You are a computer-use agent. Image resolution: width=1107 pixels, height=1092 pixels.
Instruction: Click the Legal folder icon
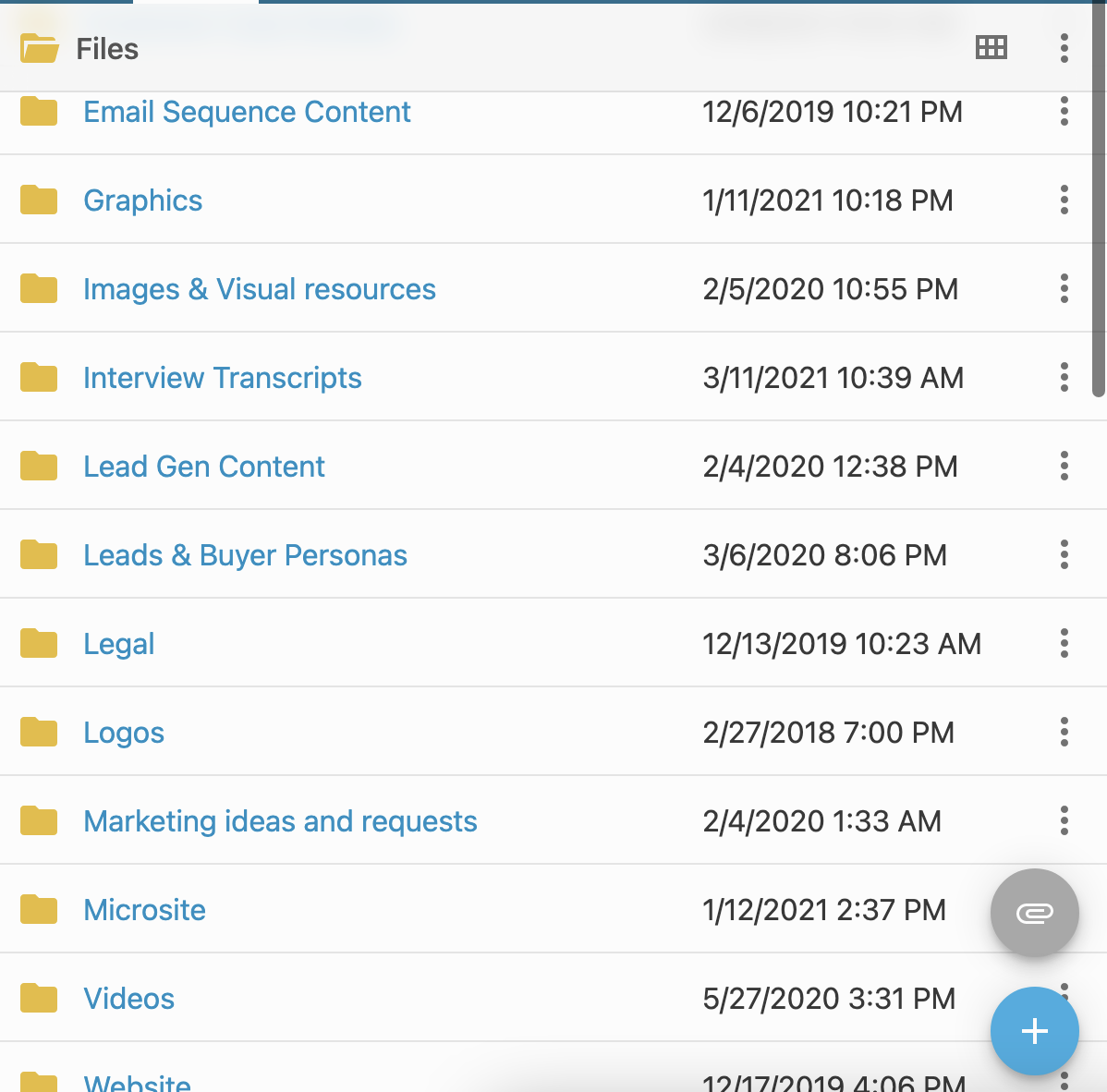tap(39, 644)
